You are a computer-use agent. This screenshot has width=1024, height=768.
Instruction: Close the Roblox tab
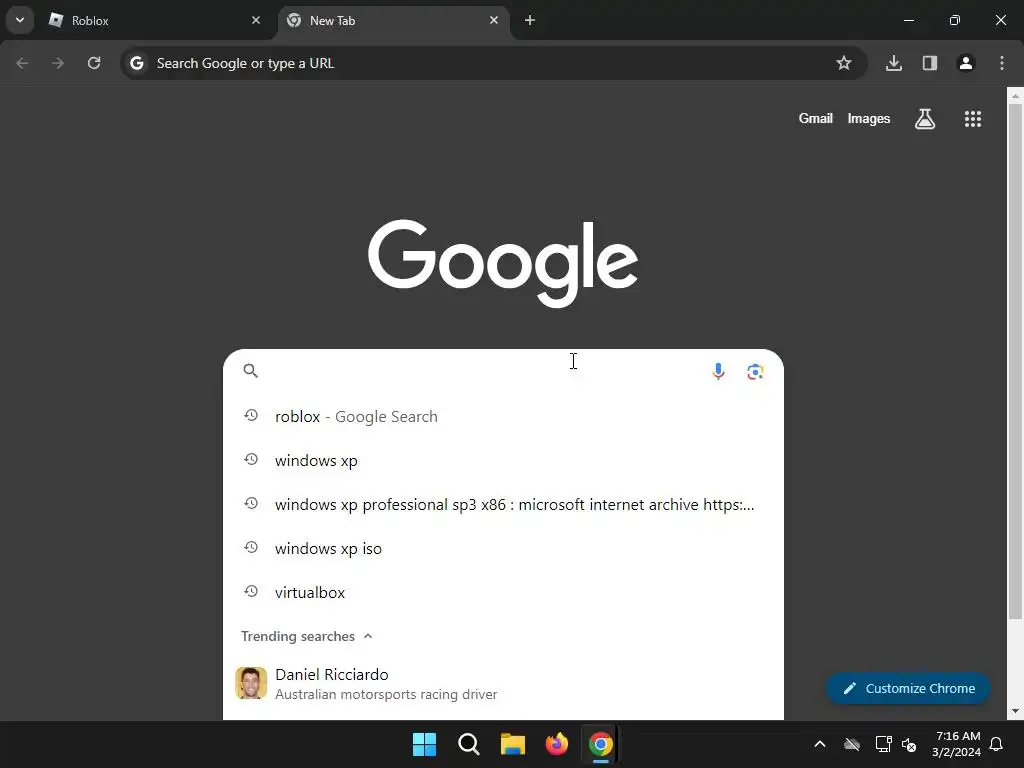pos(256,20)
